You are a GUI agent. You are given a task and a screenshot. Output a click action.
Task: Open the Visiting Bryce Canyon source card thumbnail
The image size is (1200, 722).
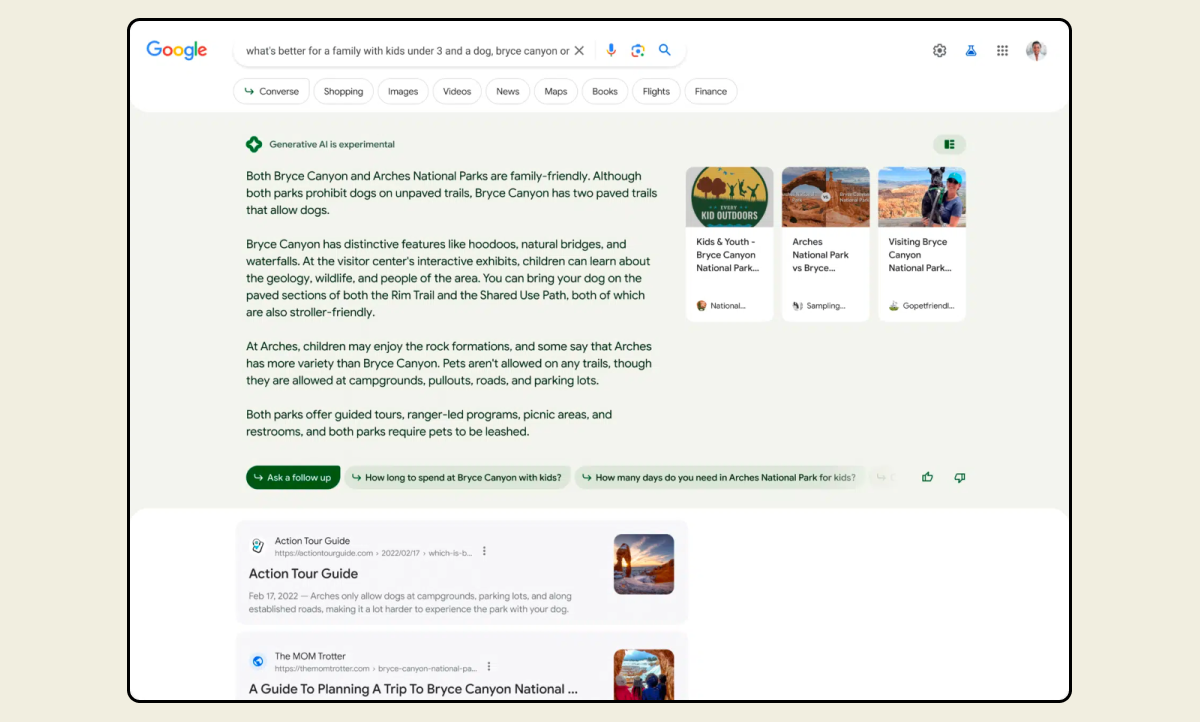click(921, 197)
